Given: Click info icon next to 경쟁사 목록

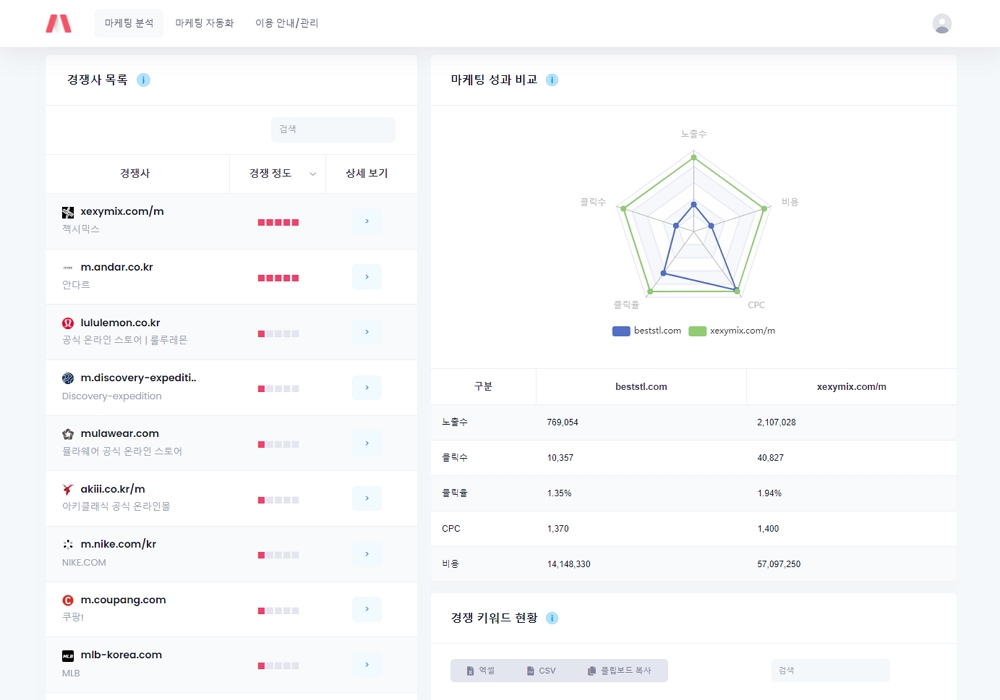Looking at the screenshot, I should tap(143, 80).
